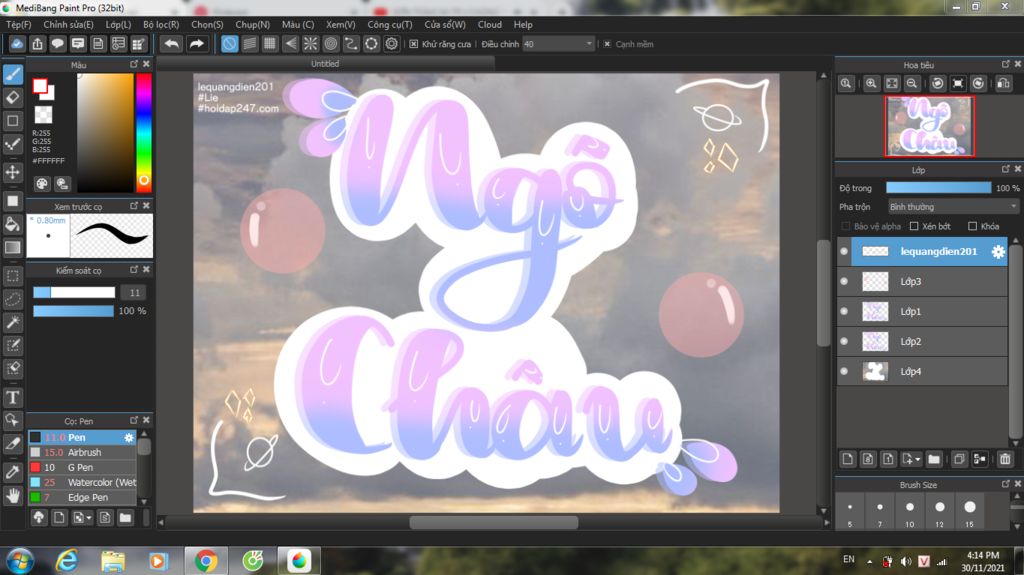The image size is (1024, 575).
Task: Select the Text tool
Action: point(12,397)
